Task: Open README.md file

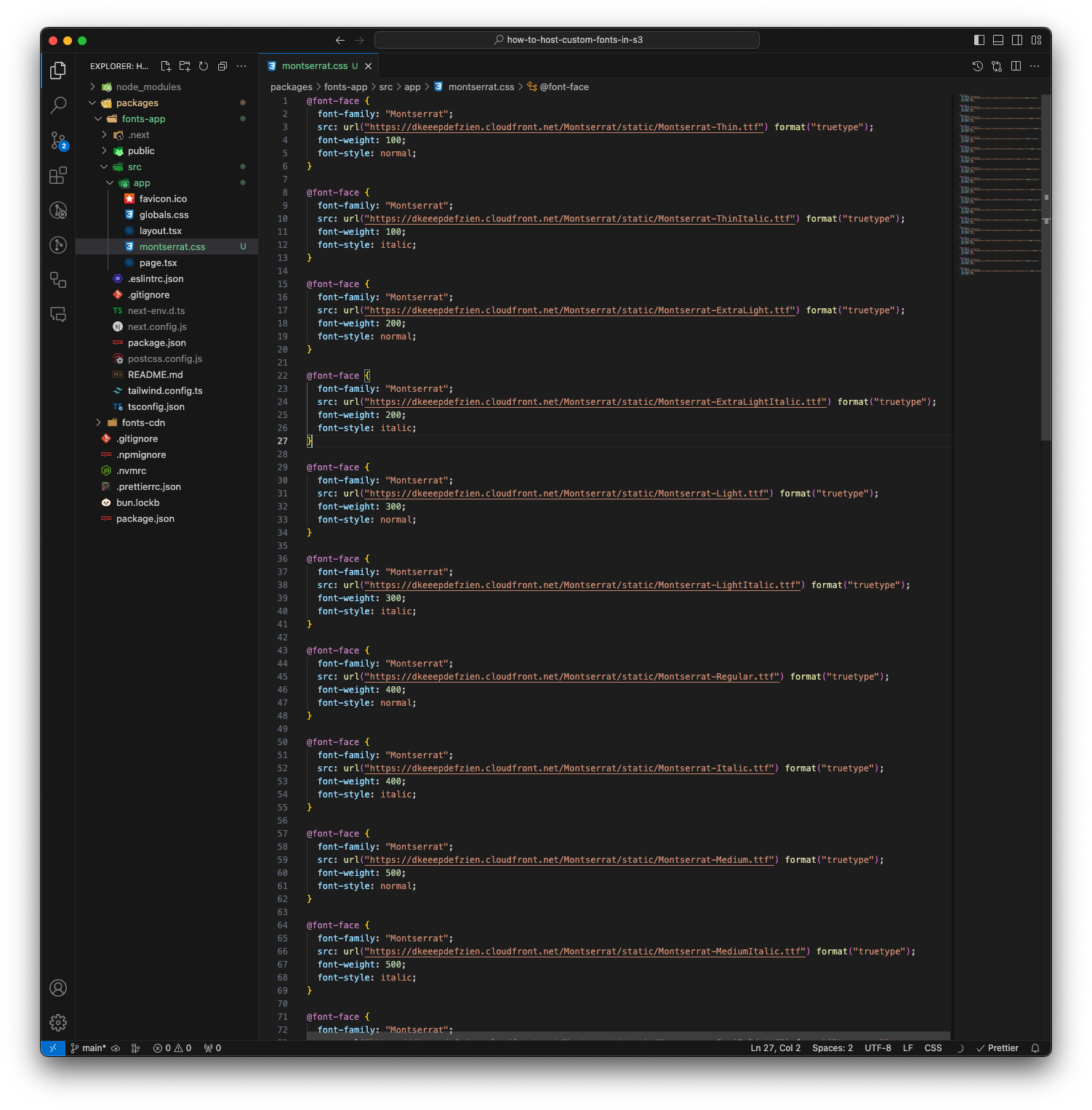Action: click(166, 374)
